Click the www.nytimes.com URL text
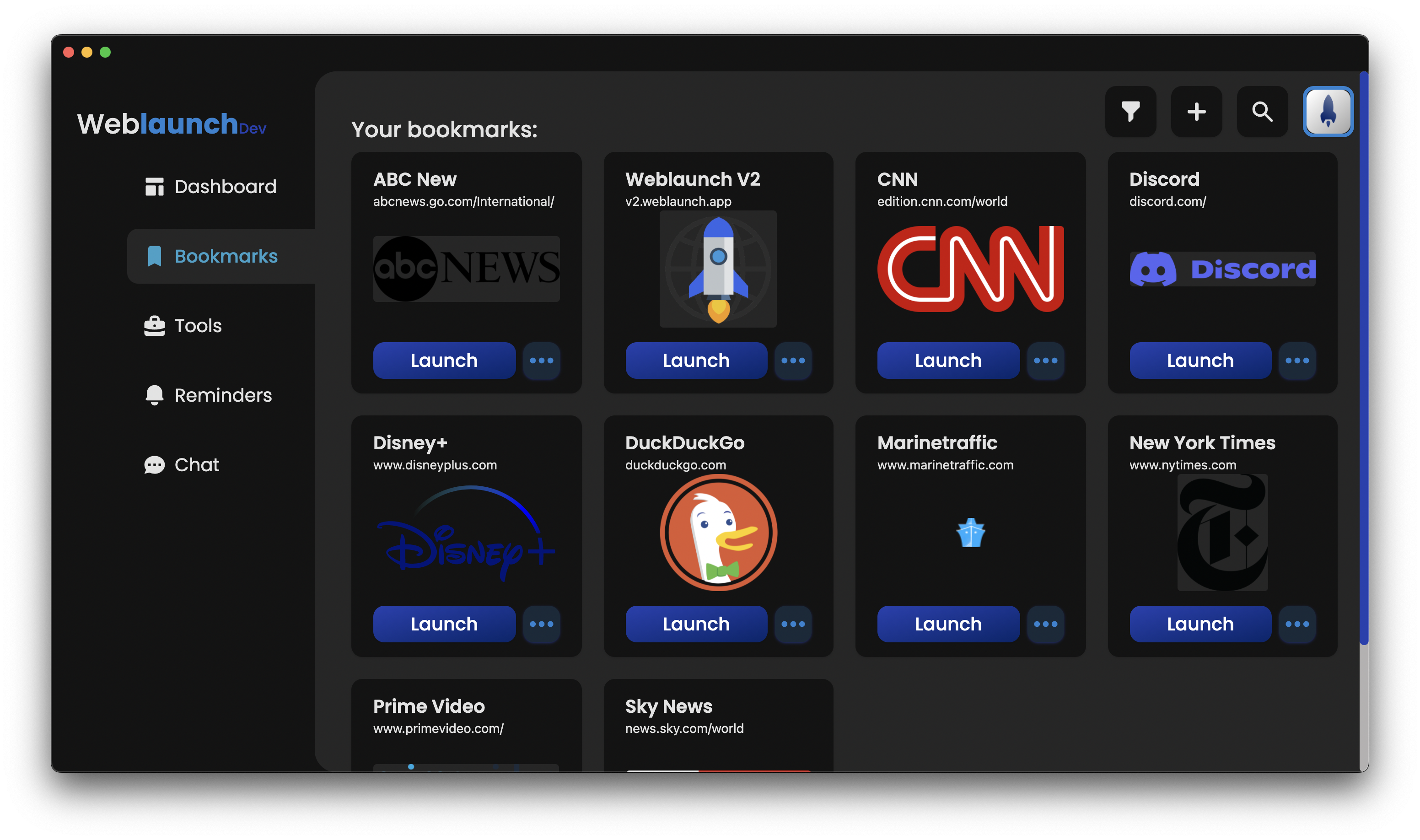This screenshot has height=840, width=1420. 1183,465
